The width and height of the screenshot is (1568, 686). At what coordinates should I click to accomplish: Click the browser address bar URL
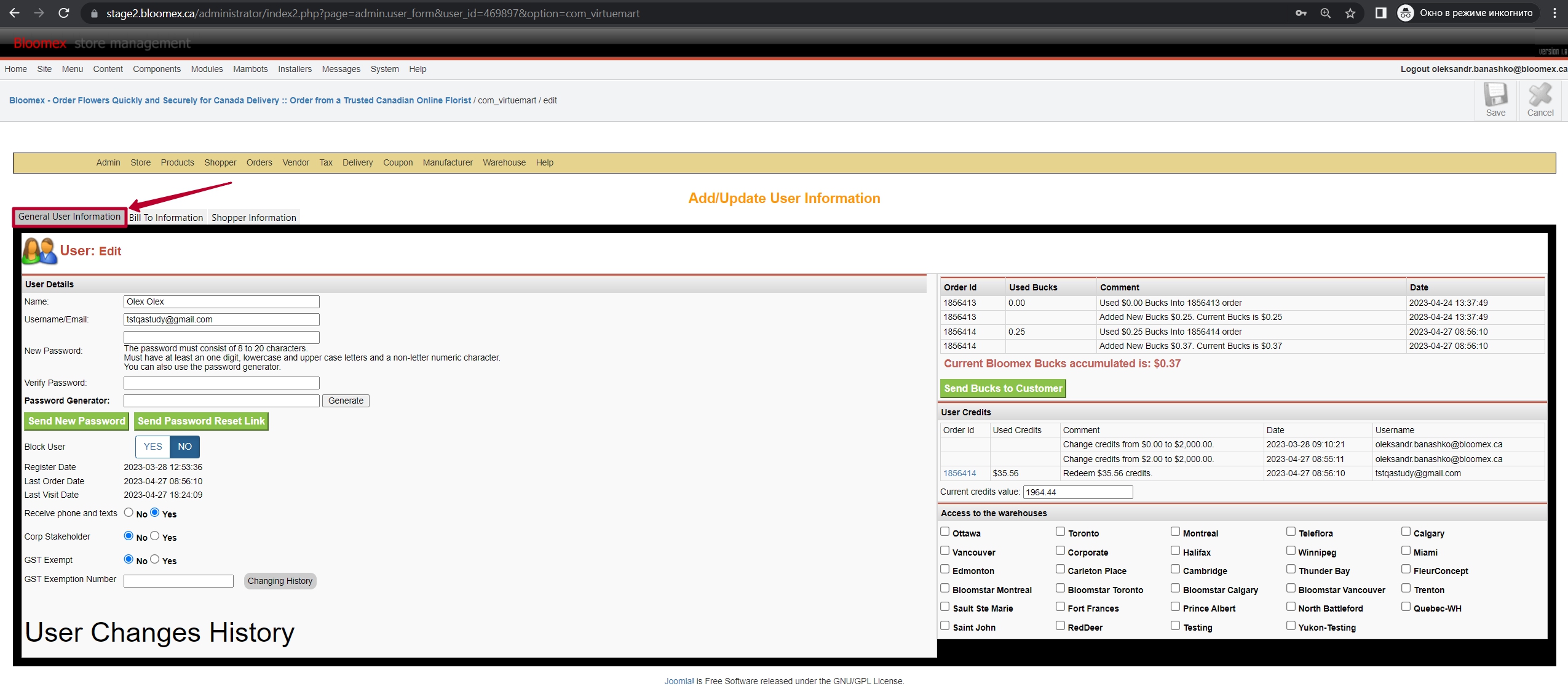373,14
